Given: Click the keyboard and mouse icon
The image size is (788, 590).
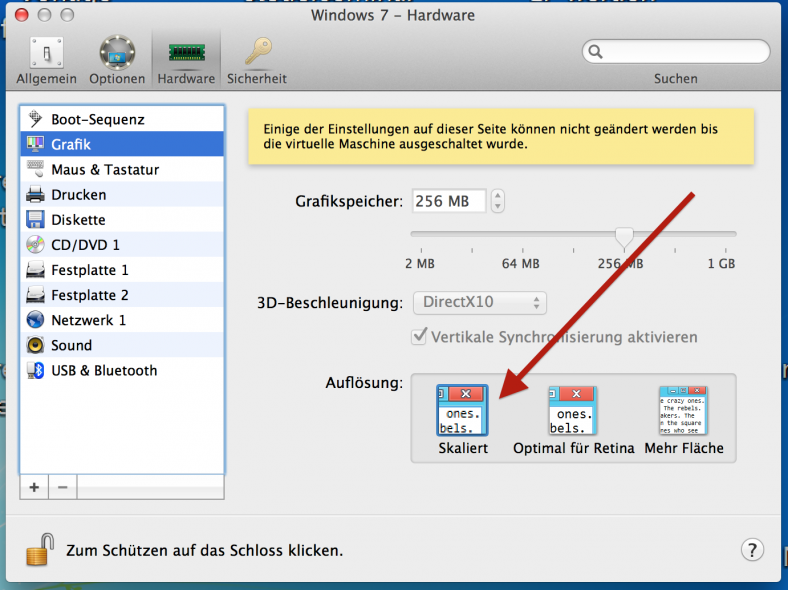Looking at the screenshot, I should tap(35, 169).
